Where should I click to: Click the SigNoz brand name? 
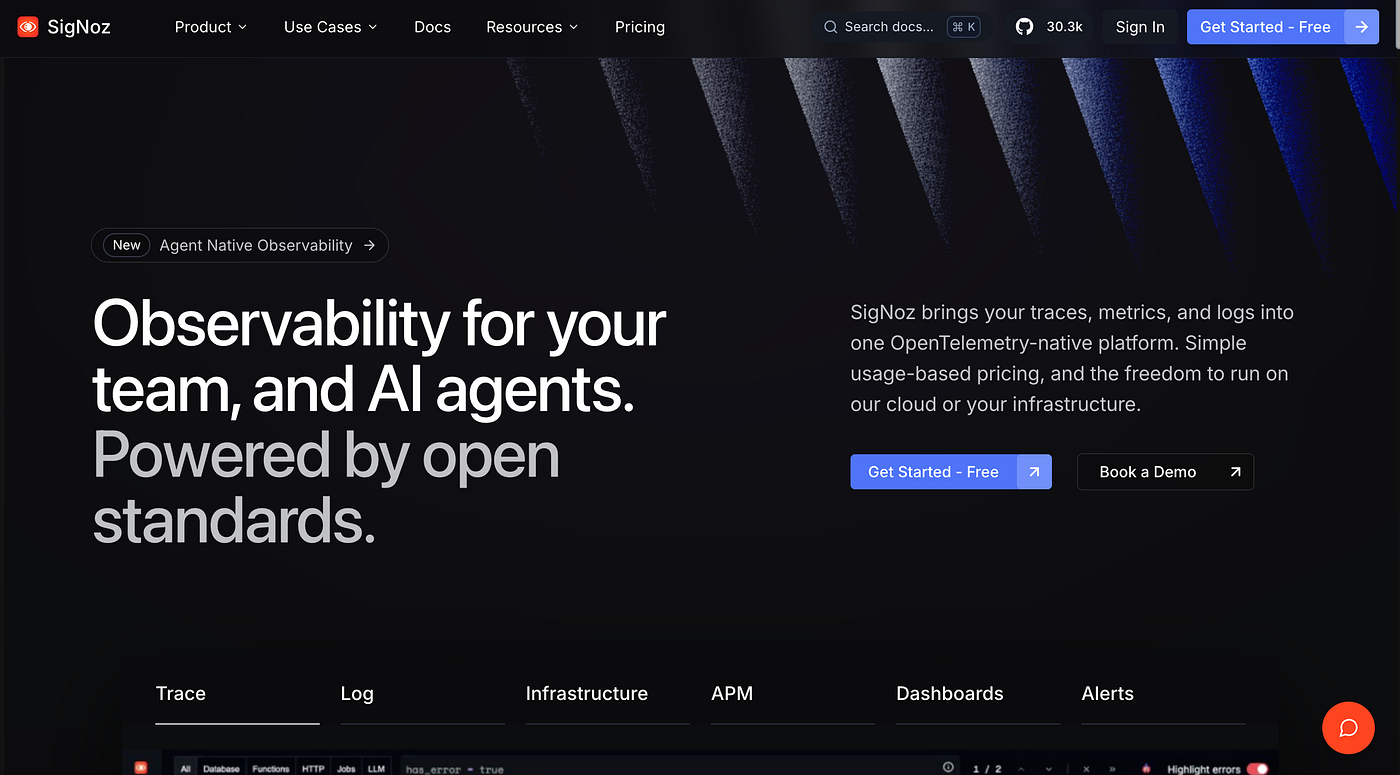click(x=79, y=27)
